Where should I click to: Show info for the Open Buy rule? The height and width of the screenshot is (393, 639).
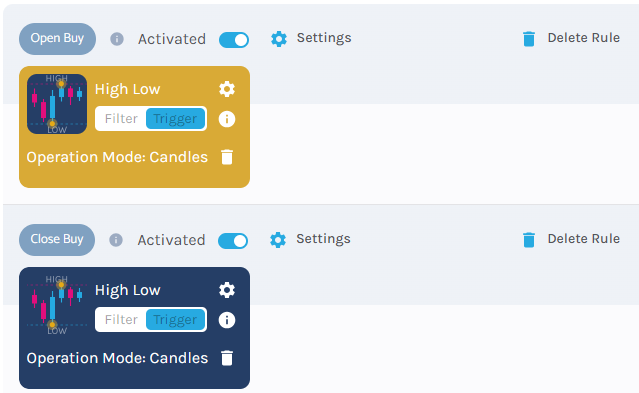tap(117, 39)
